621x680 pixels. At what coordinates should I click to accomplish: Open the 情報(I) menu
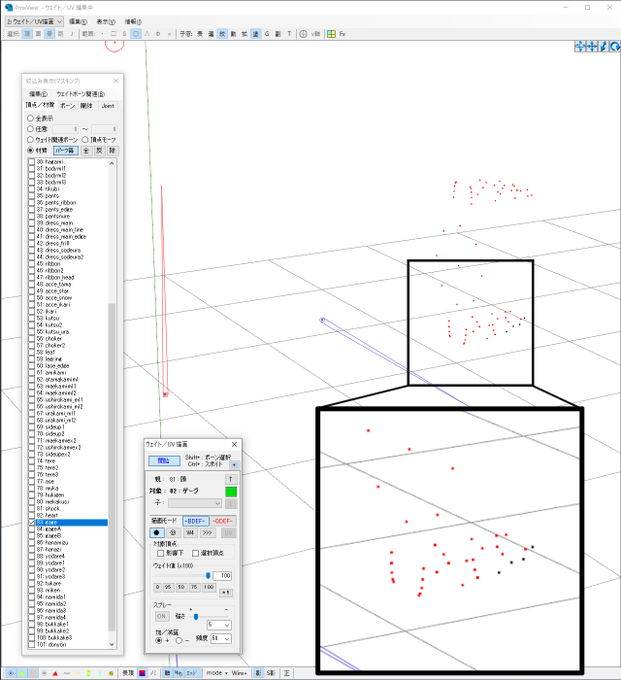click(133, 22)
